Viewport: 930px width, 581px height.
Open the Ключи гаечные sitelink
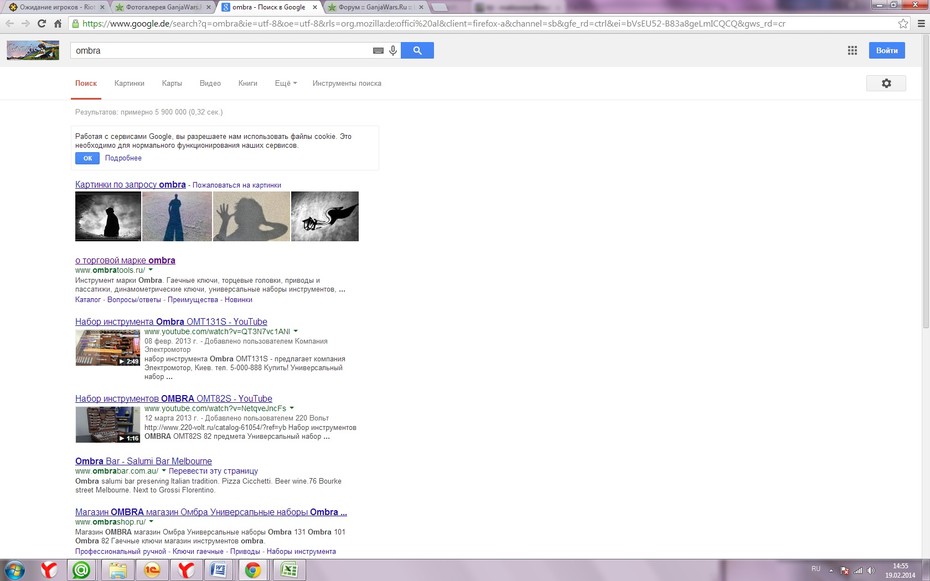click(198, 551)
